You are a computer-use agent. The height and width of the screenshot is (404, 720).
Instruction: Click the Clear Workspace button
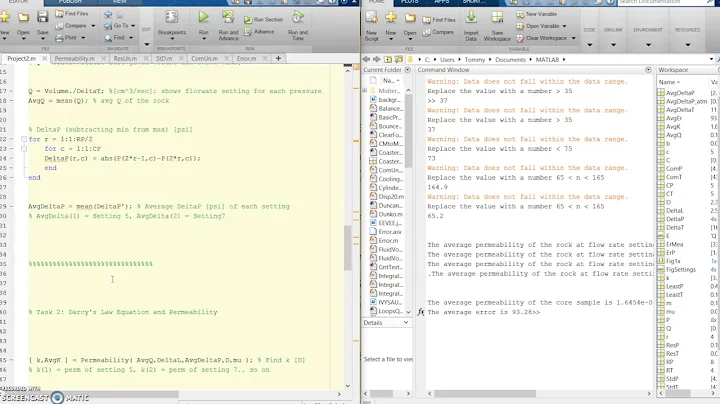pyautogui.click(x=541, y=38)
